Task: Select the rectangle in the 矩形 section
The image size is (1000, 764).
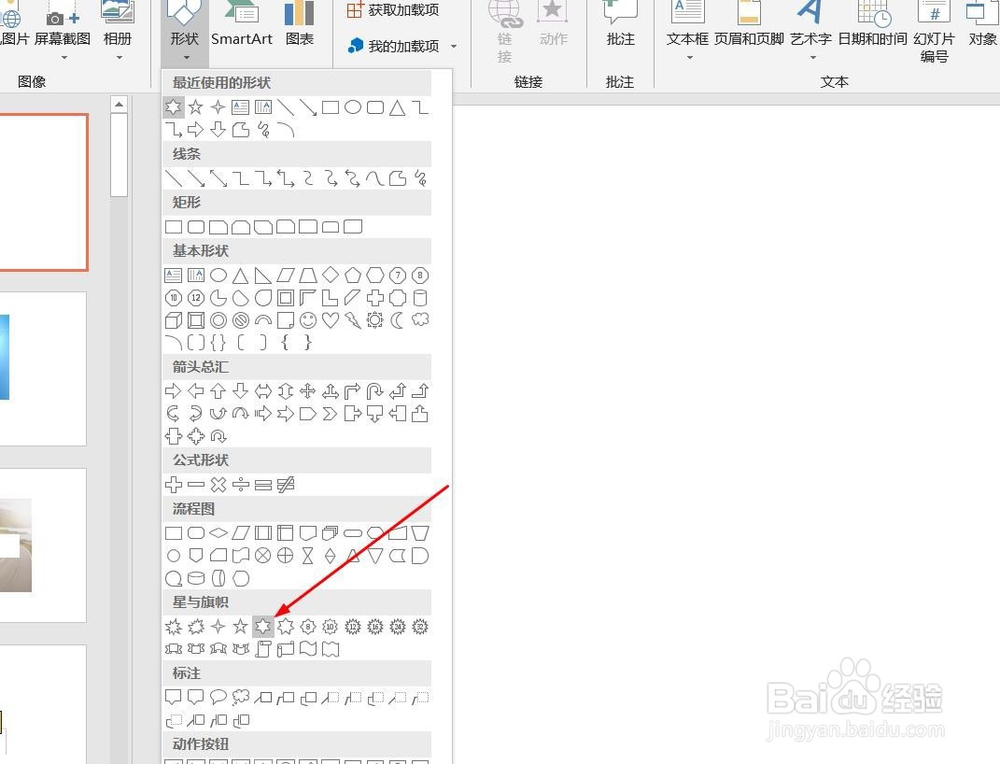Action: tap(173, 226)
